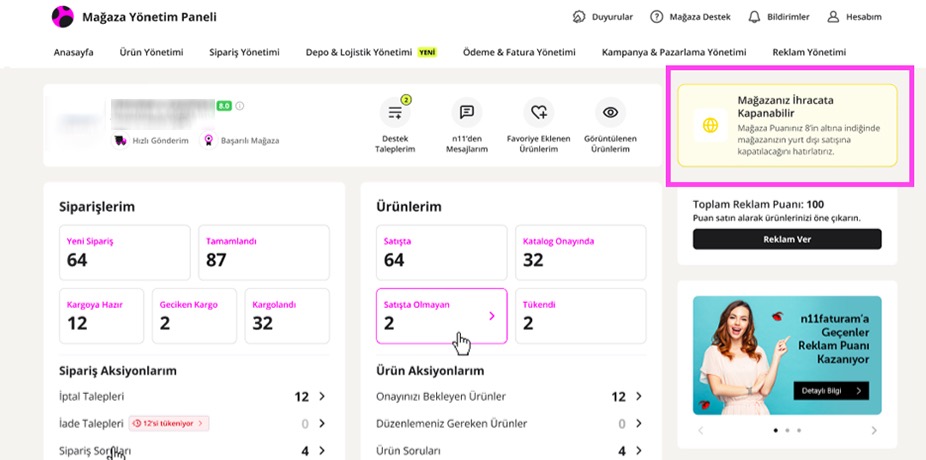The height and width of the screenshot is (460, 926).
Task: Open Depo & Lojistik Yönetimi menu
Action: 358,52
